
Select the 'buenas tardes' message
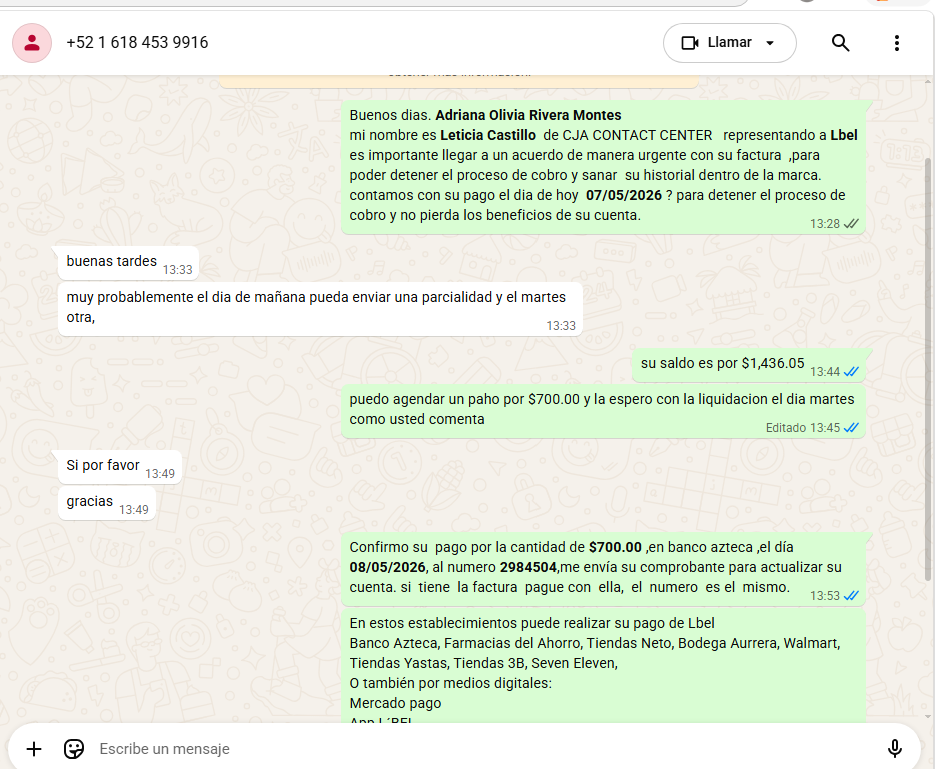point(129,263)
